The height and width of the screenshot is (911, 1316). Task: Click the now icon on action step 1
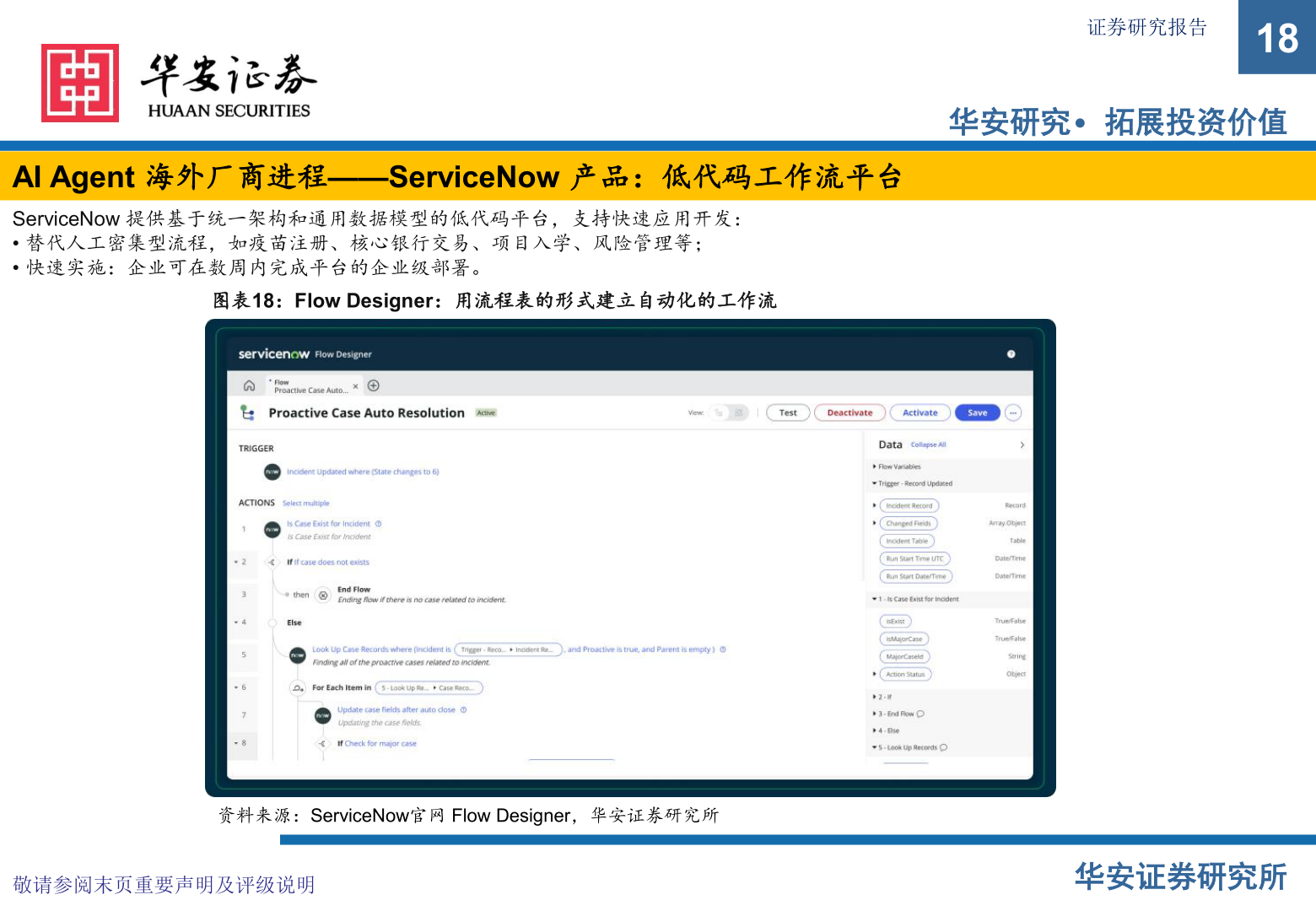click(x=272, y=530)
